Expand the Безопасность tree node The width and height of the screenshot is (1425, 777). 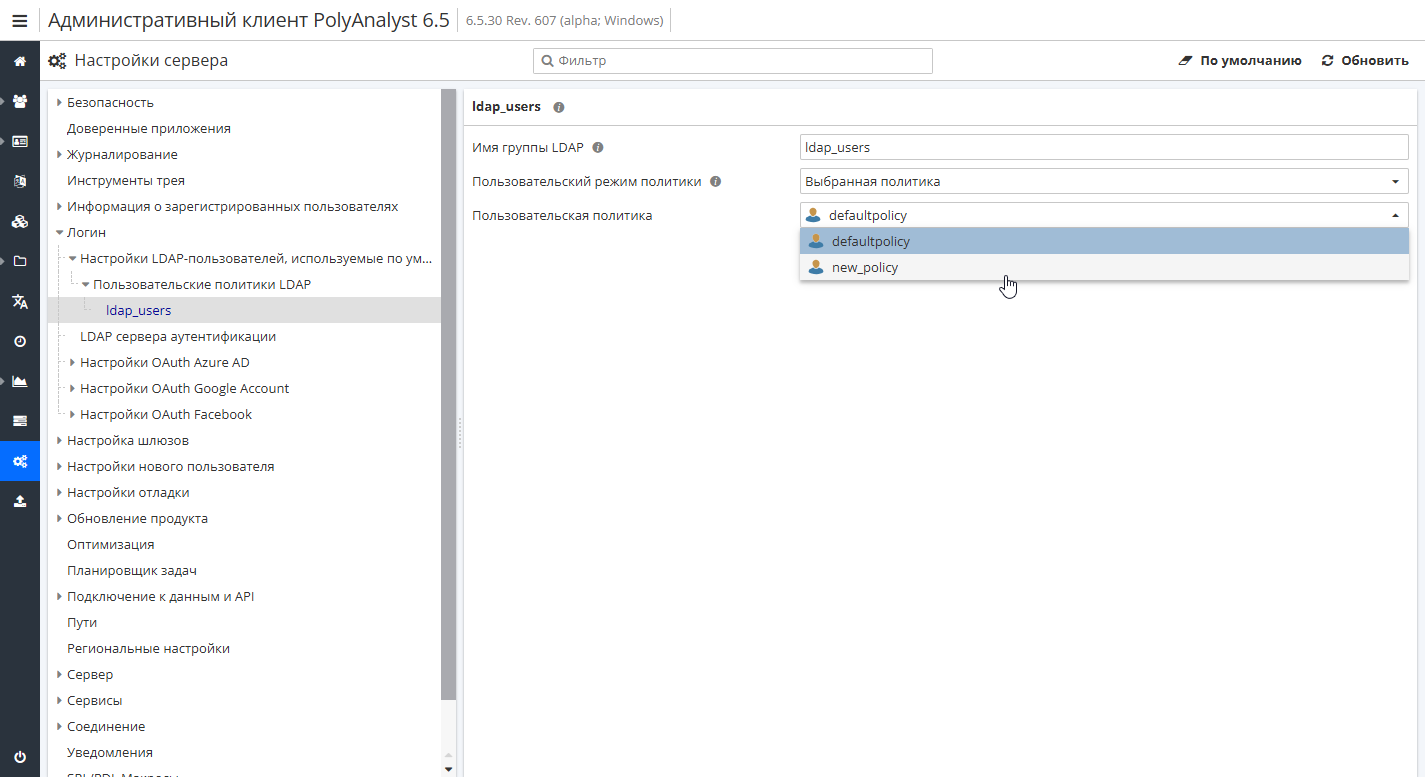click(60, 103)
